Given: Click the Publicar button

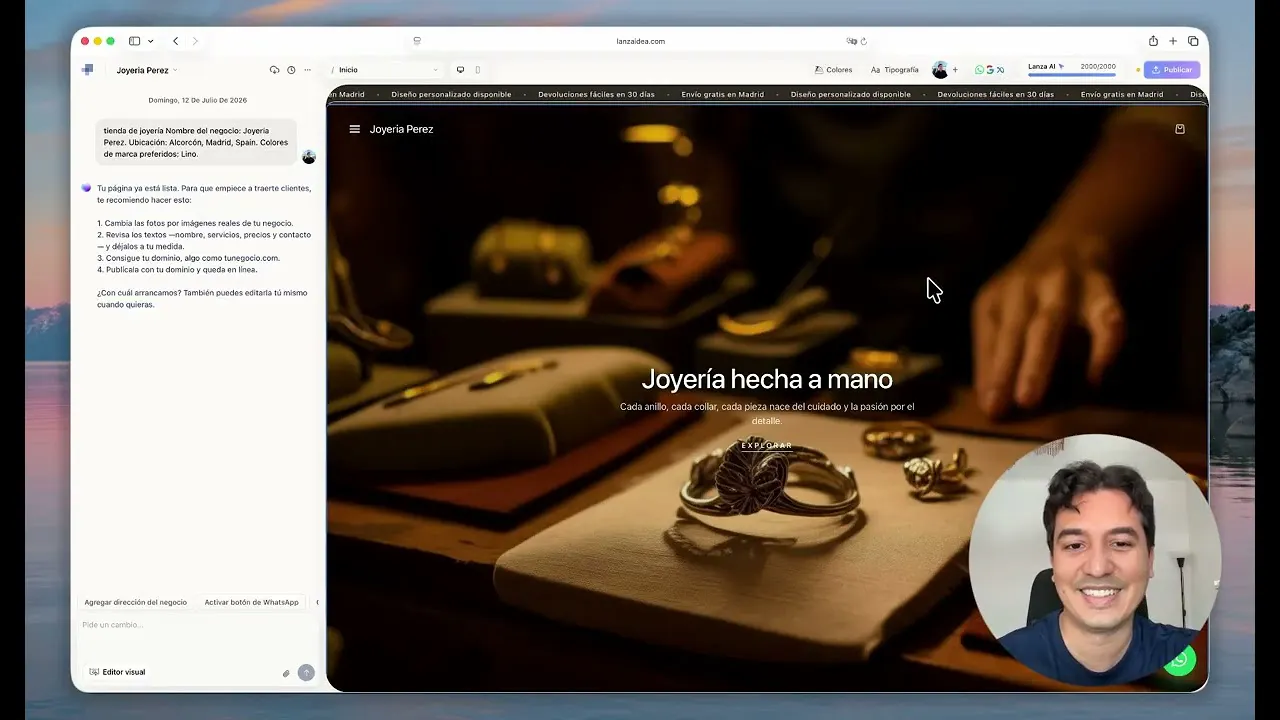Looking at the screenshot, I should point(1172,70).
